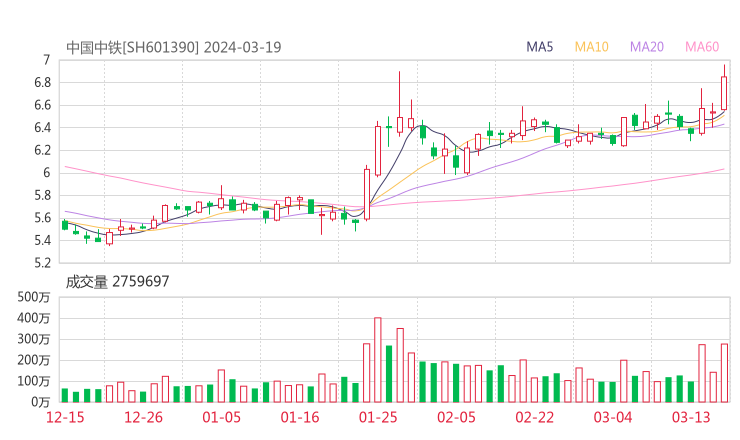Select the MA60 legend label
This screenshot has width=740, height=440.
[702, 47]
